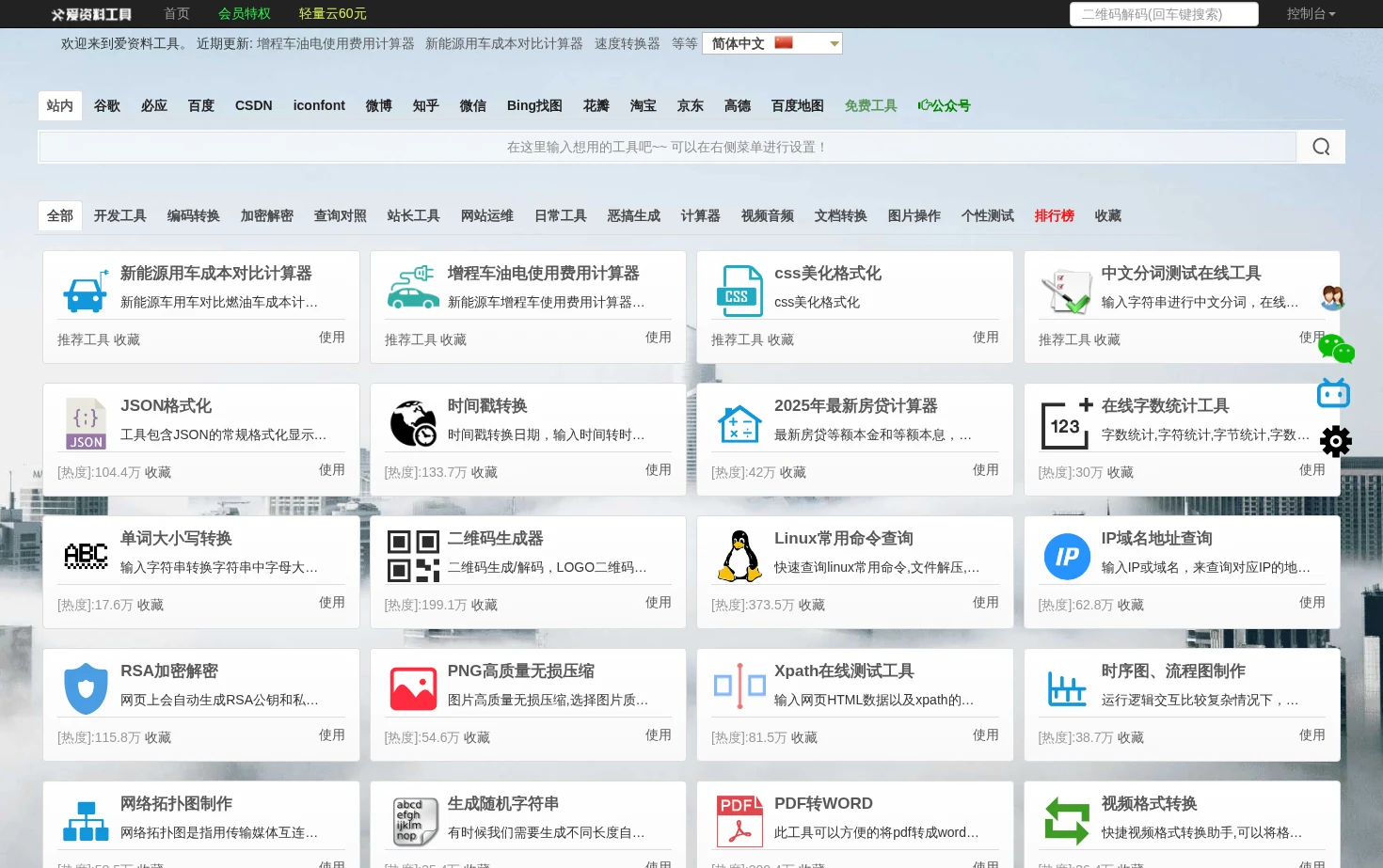Click 收藏 on the 单词大小写转换 card
Image resolution: width=1383 pixels, height=868 pixels.
click(x=151, y=605)
